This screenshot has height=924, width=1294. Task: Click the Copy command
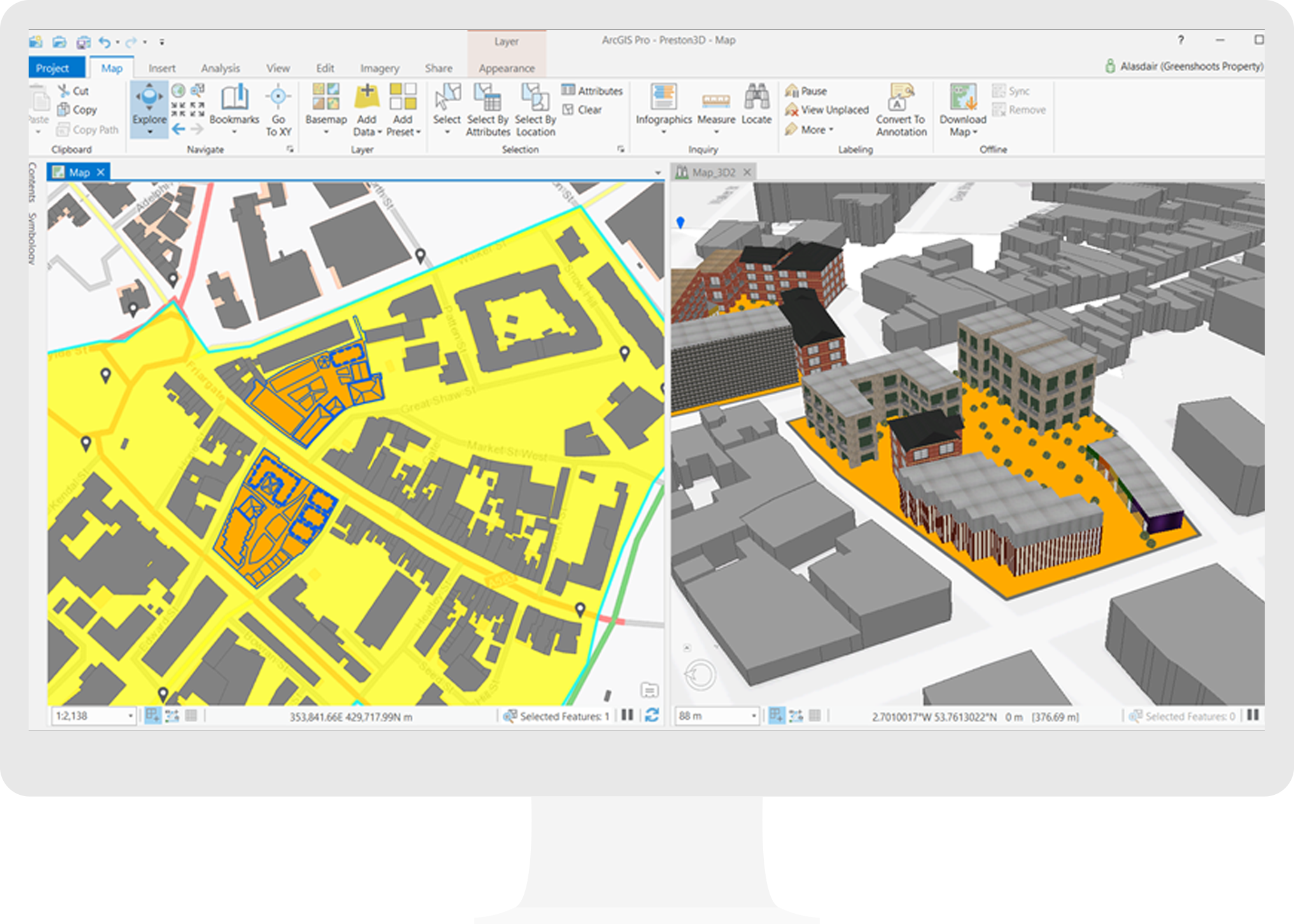[77, 110]
